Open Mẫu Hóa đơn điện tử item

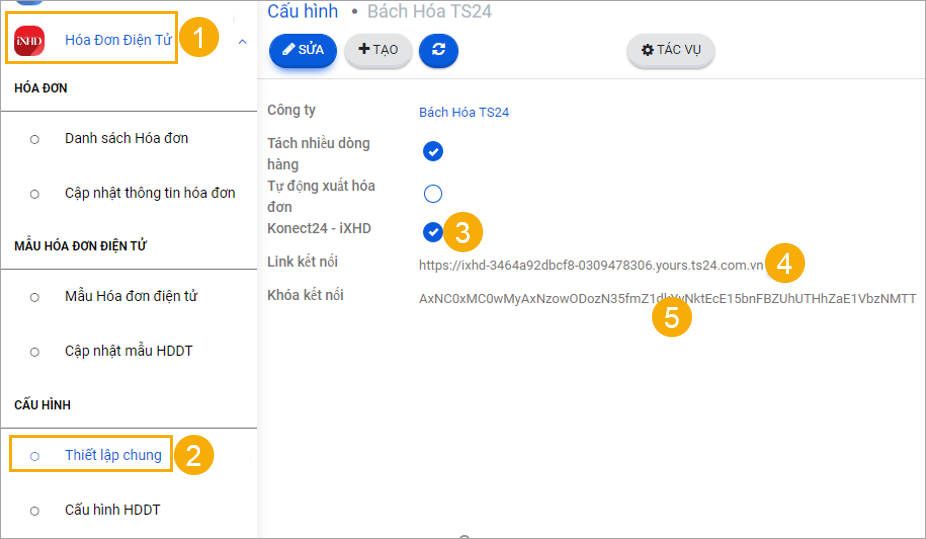tap(131, 296)
